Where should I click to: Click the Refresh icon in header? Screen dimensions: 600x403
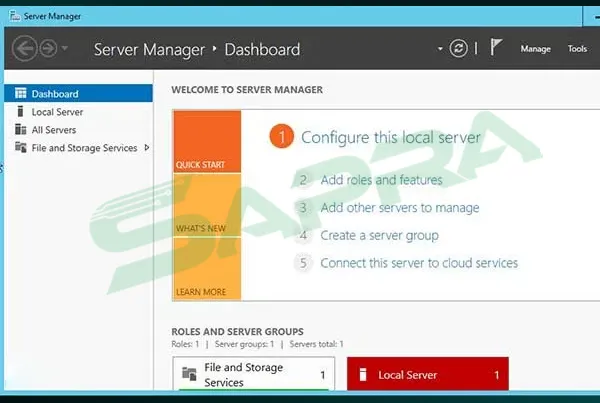[459, 49]
